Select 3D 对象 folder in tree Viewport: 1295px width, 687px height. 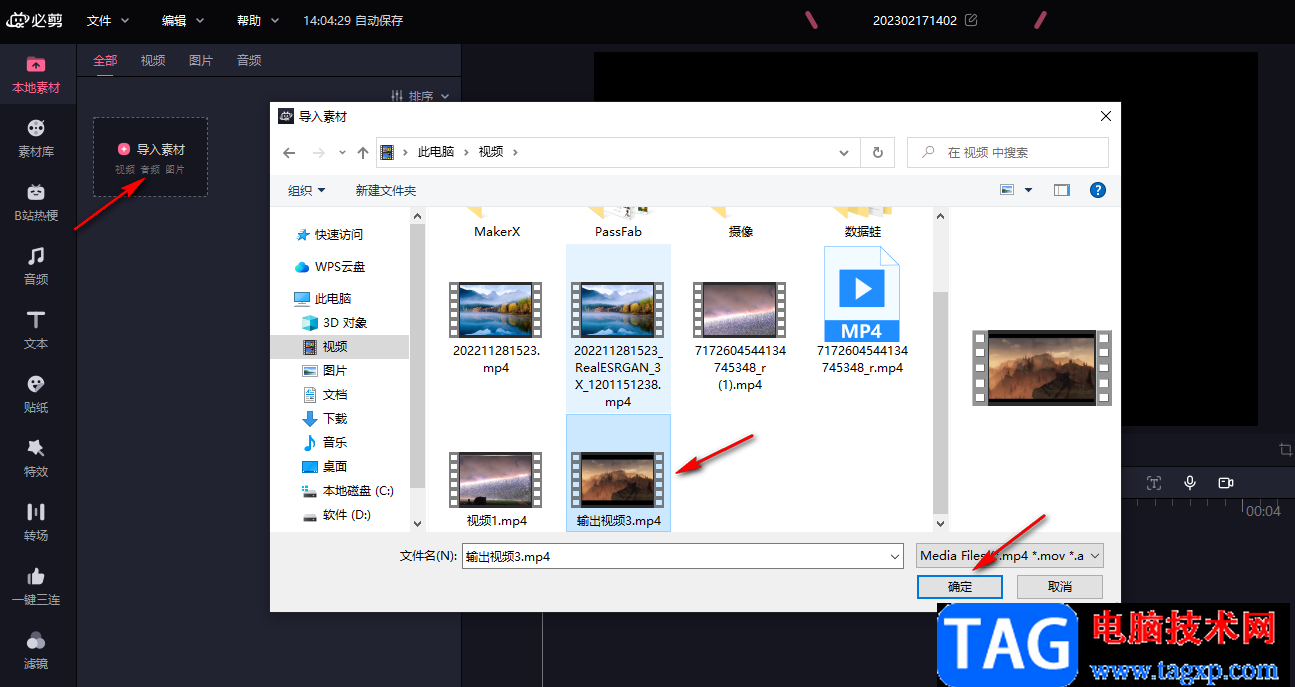pyautogui.click(x=335, y=322)
